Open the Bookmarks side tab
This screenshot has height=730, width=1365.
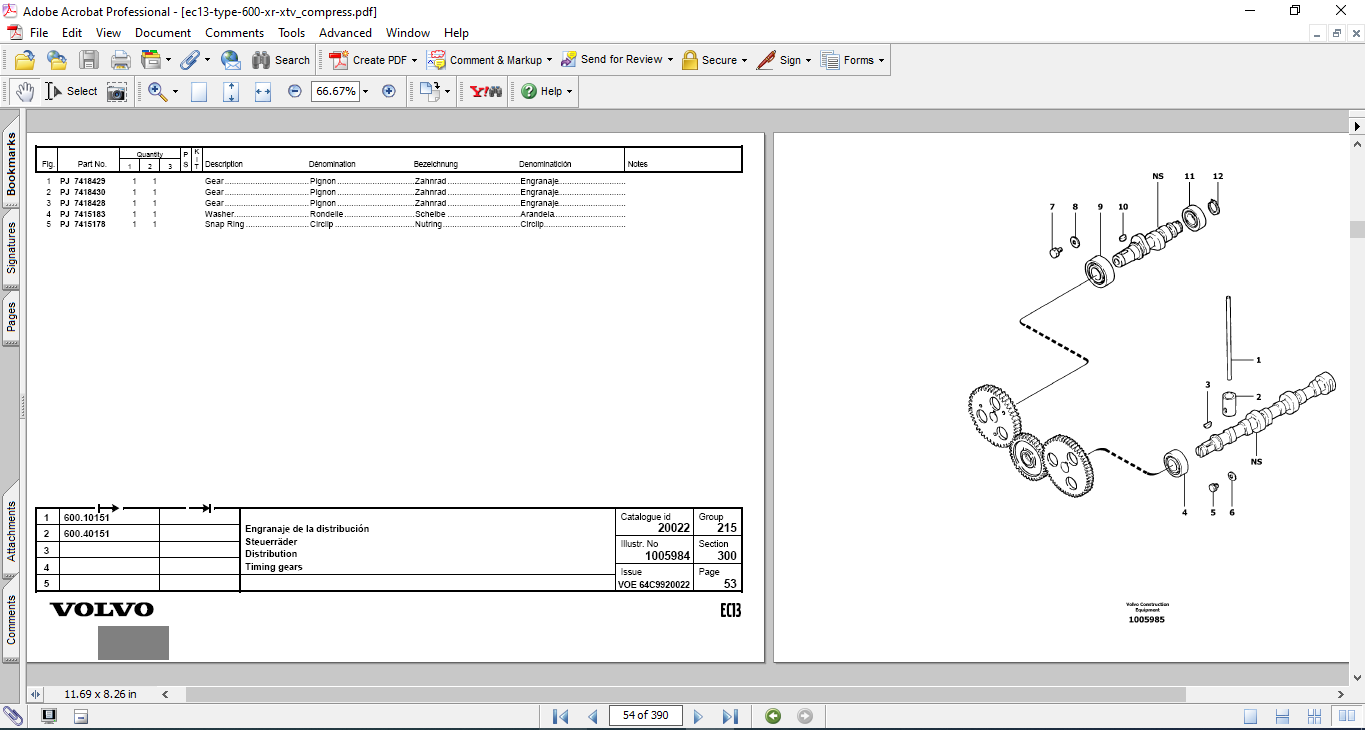tap(11, 166)
